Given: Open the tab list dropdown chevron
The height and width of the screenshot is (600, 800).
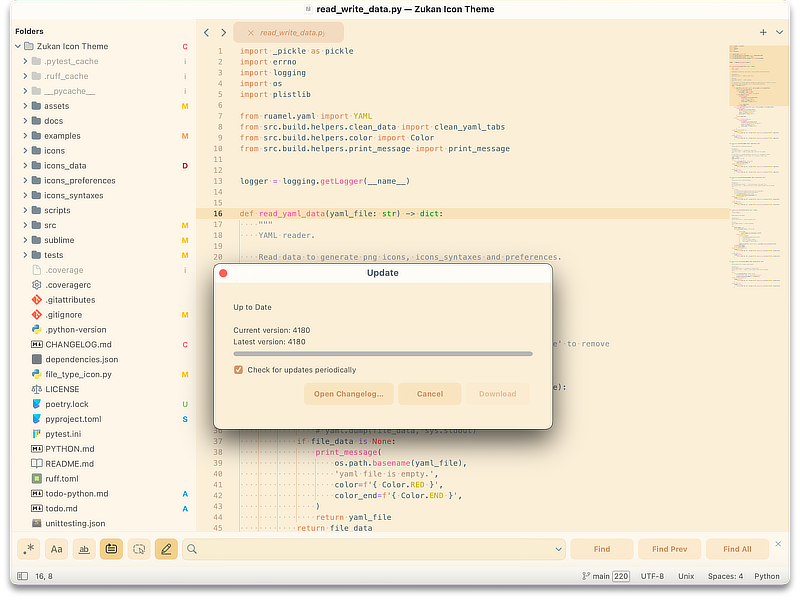Looking at the screenshot, I should pos(780,32).
